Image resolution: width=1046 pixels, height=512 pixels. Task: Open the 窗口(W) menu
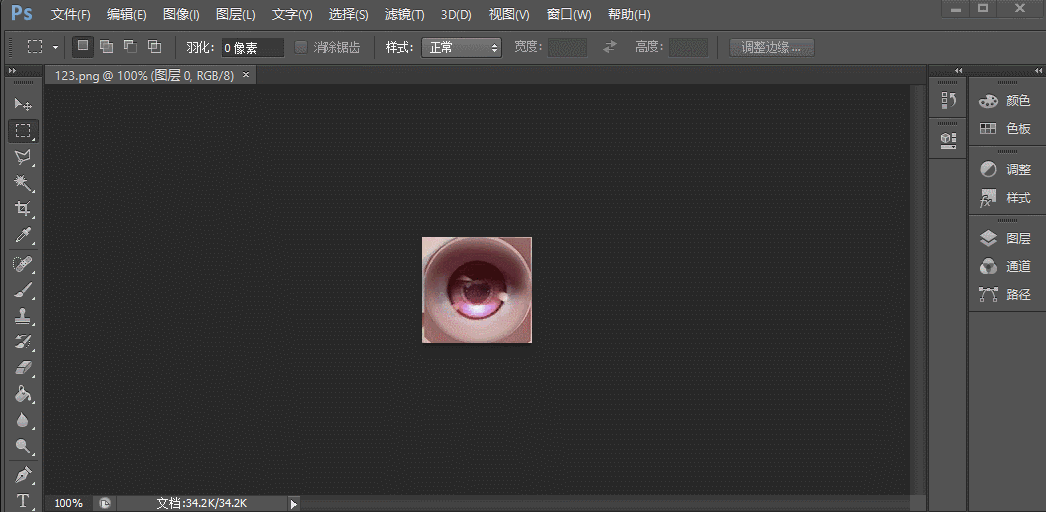pos(569,15)
